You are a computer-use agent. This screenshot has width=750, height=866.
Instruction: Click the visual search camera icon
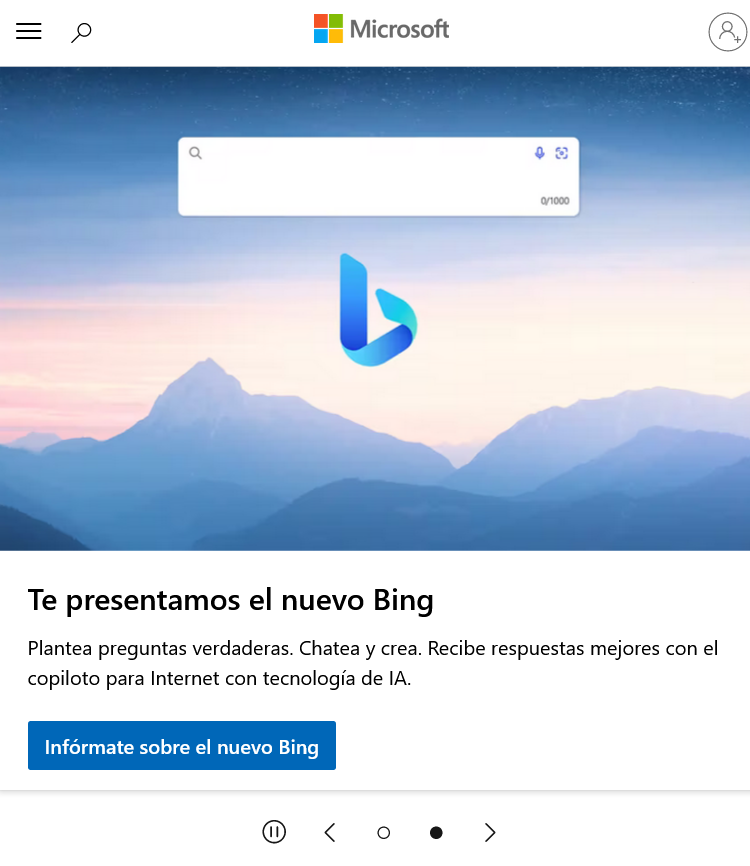point(561,153)
